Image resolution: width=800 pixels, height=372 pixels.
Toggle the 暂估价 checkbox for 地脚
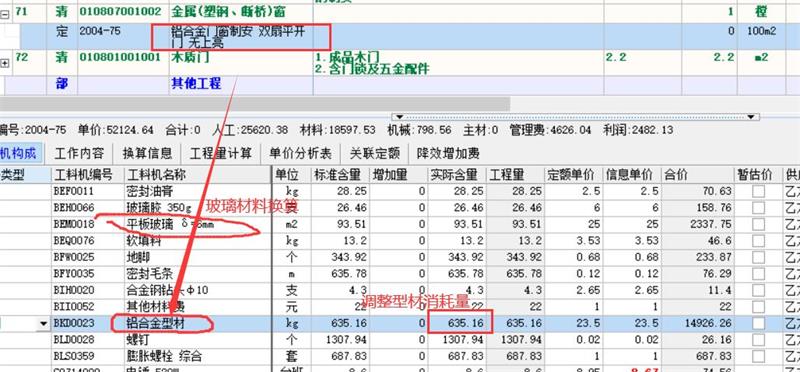(x=758, y=257)
